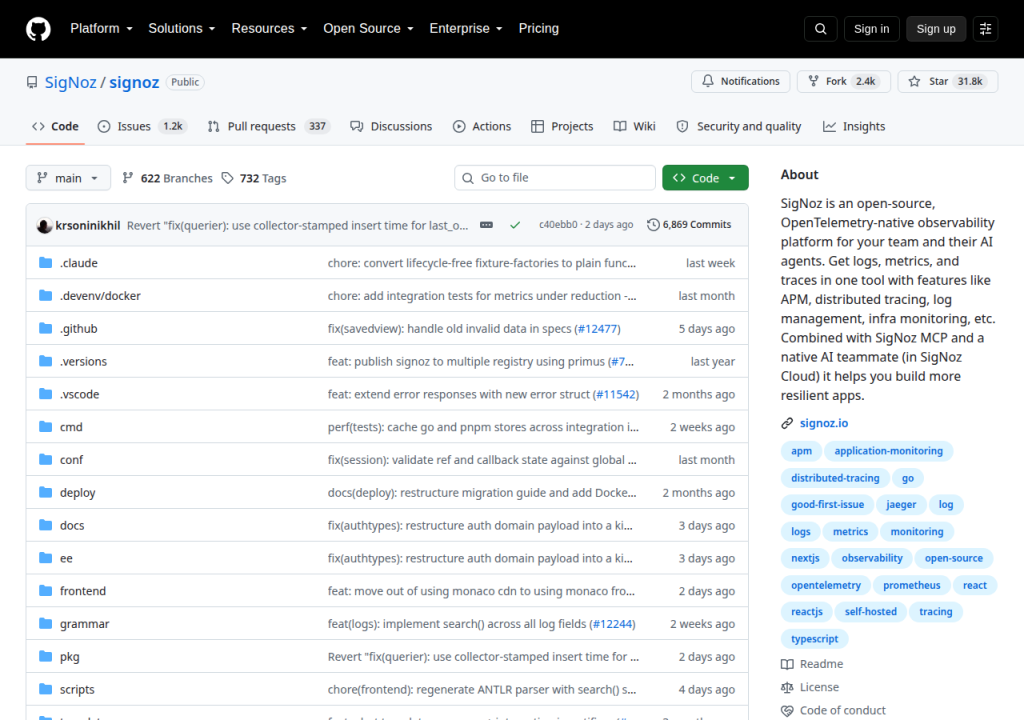Open the search magnifier button

tap(821, 29)
